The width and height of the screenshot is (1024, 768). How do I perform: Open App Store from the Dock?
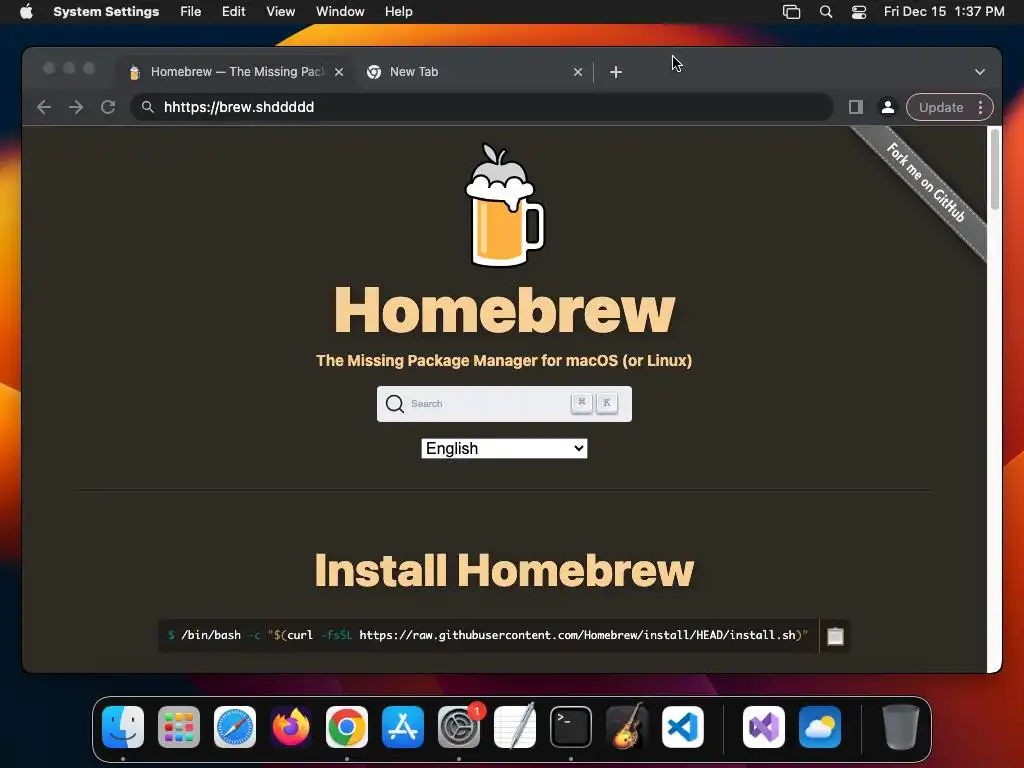click(403, 727)
